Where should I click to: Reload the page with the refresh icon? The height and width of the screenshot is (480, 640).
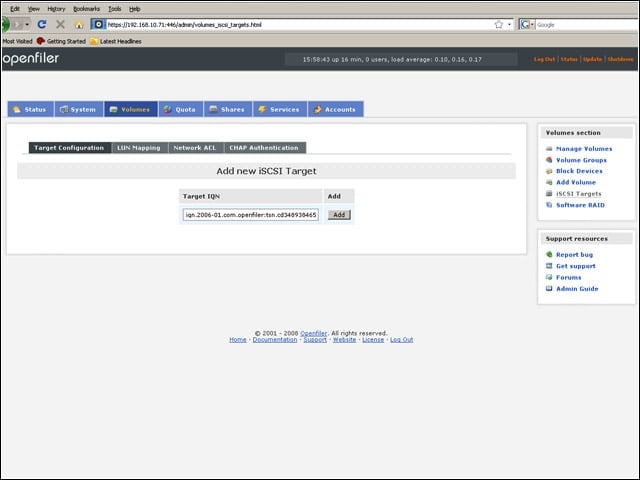click(x=42, y=24)
